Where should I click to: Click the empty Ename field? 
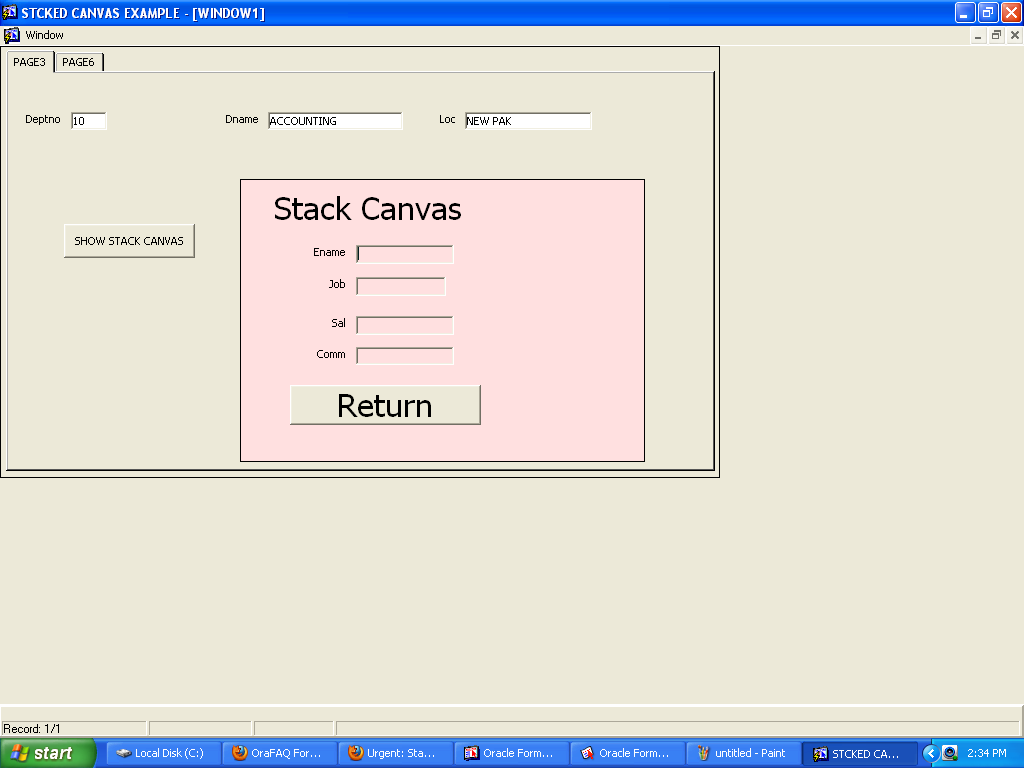tap(405, 254)
